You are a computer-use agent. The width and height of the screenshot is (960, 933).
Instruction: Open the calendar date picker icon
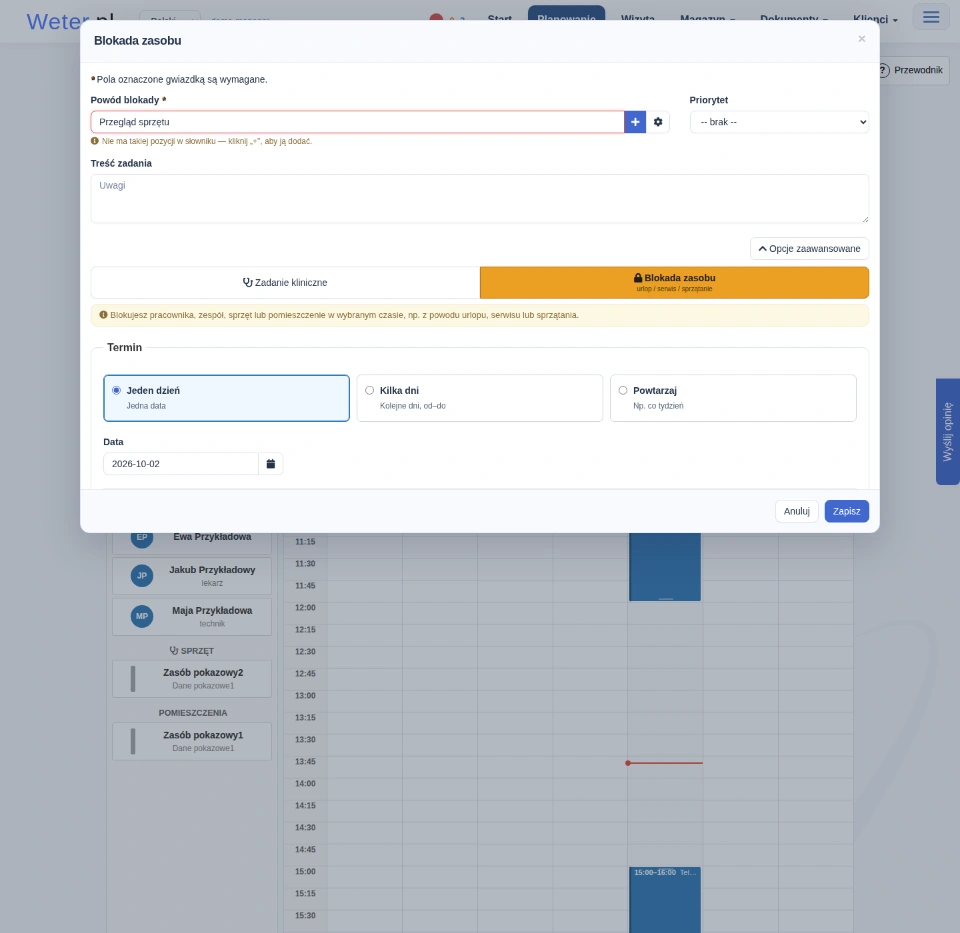click(271, 464)
